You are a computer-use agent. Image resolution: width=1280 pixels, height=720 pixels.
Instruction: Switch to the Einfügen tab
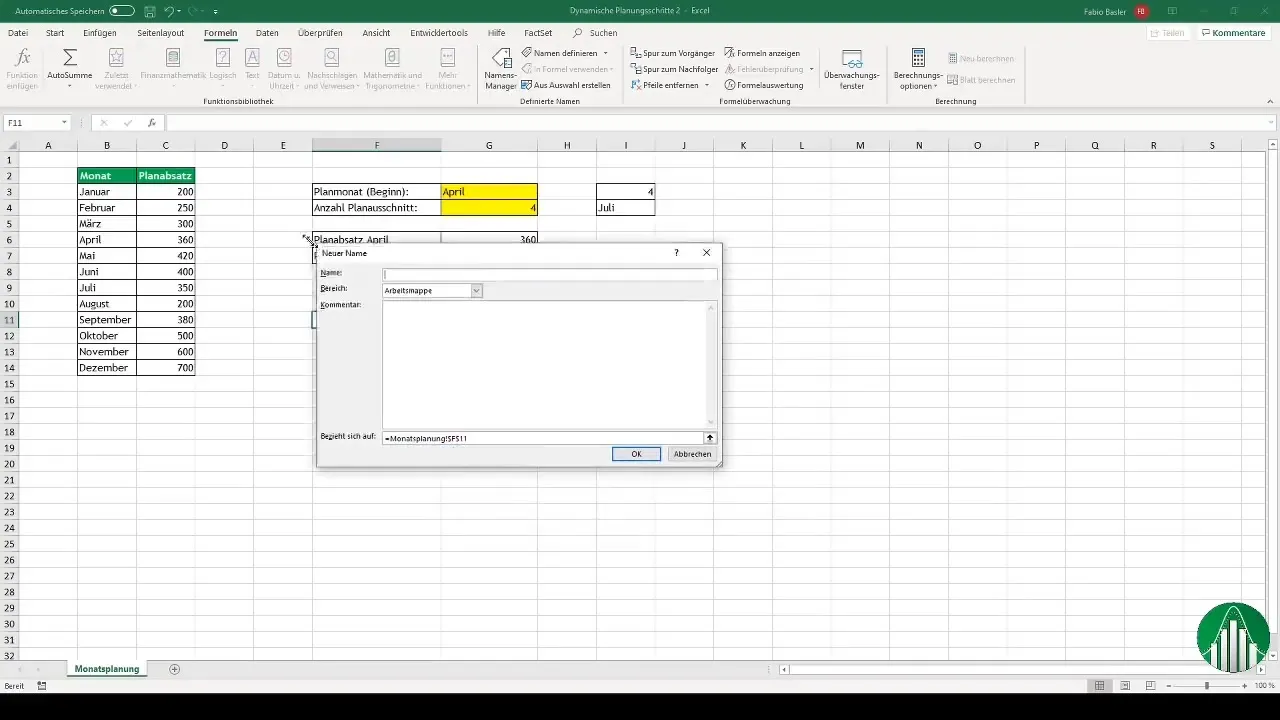click(100, 33)
